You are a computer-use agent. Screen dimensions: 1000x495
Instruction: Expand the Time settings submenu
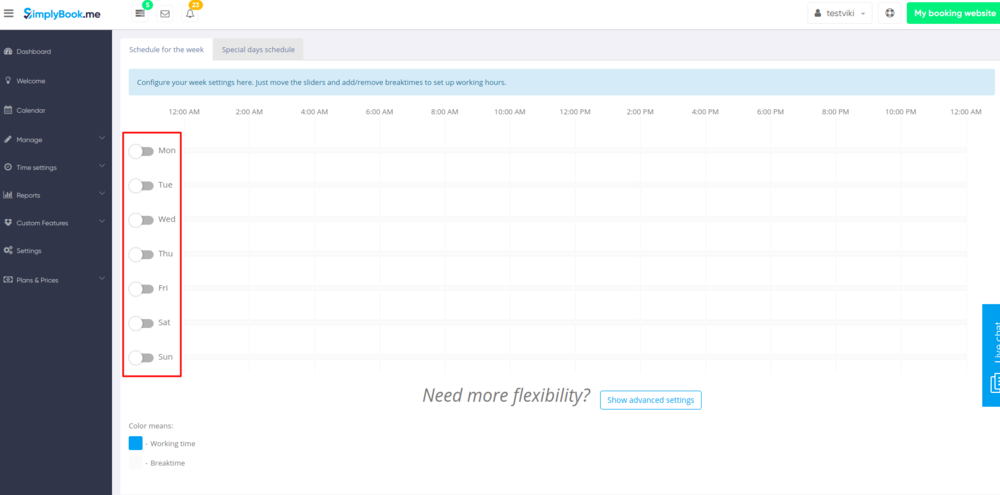tap(55, 167)
